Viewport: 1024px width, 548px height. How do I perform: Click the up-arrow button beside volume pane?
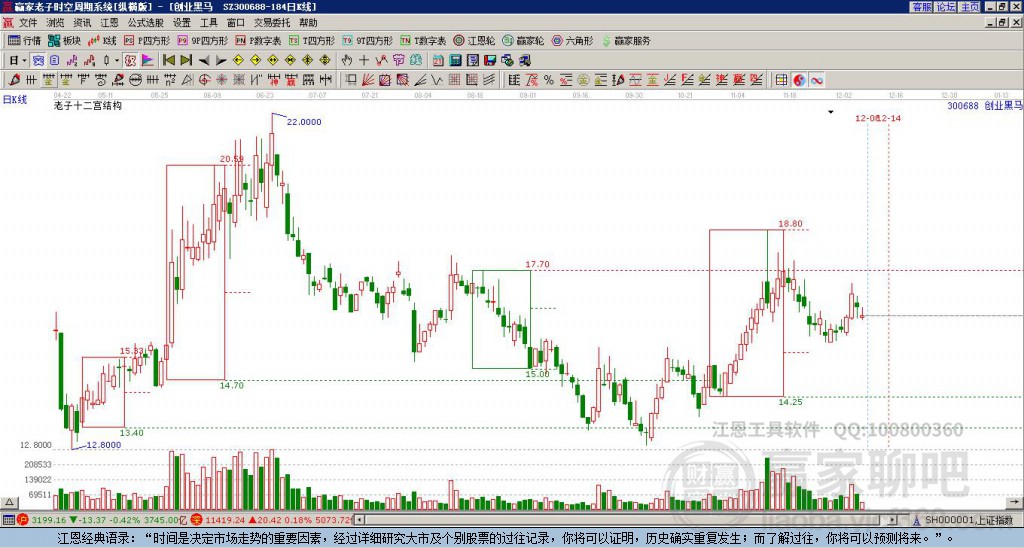[x=9, y=502]
